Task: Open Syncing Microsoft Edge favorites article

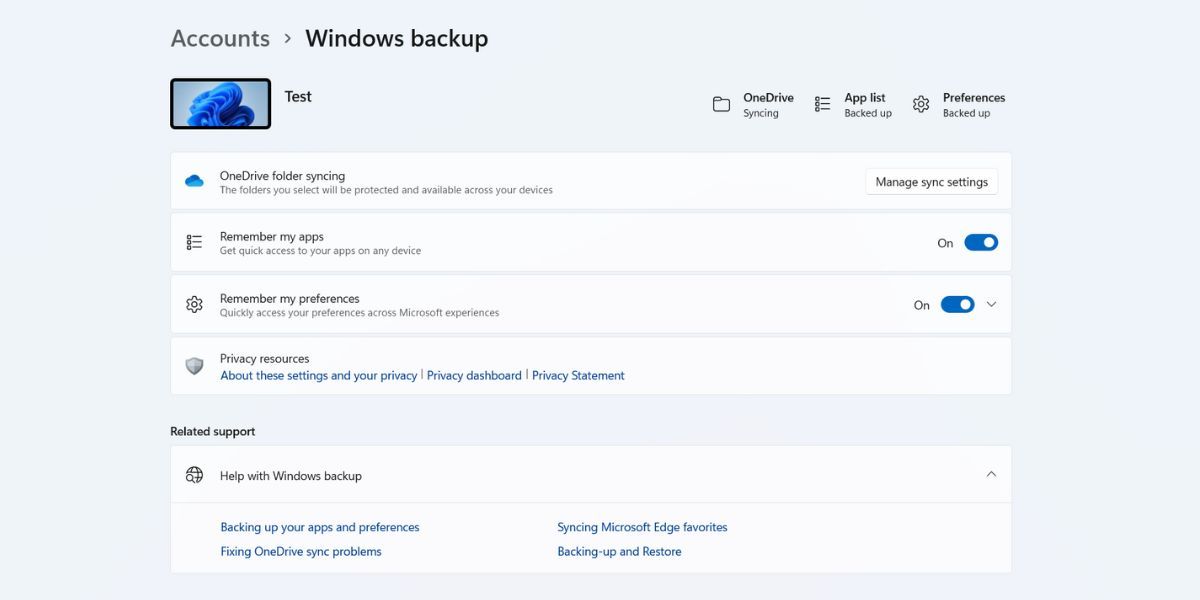Action: 642,527
